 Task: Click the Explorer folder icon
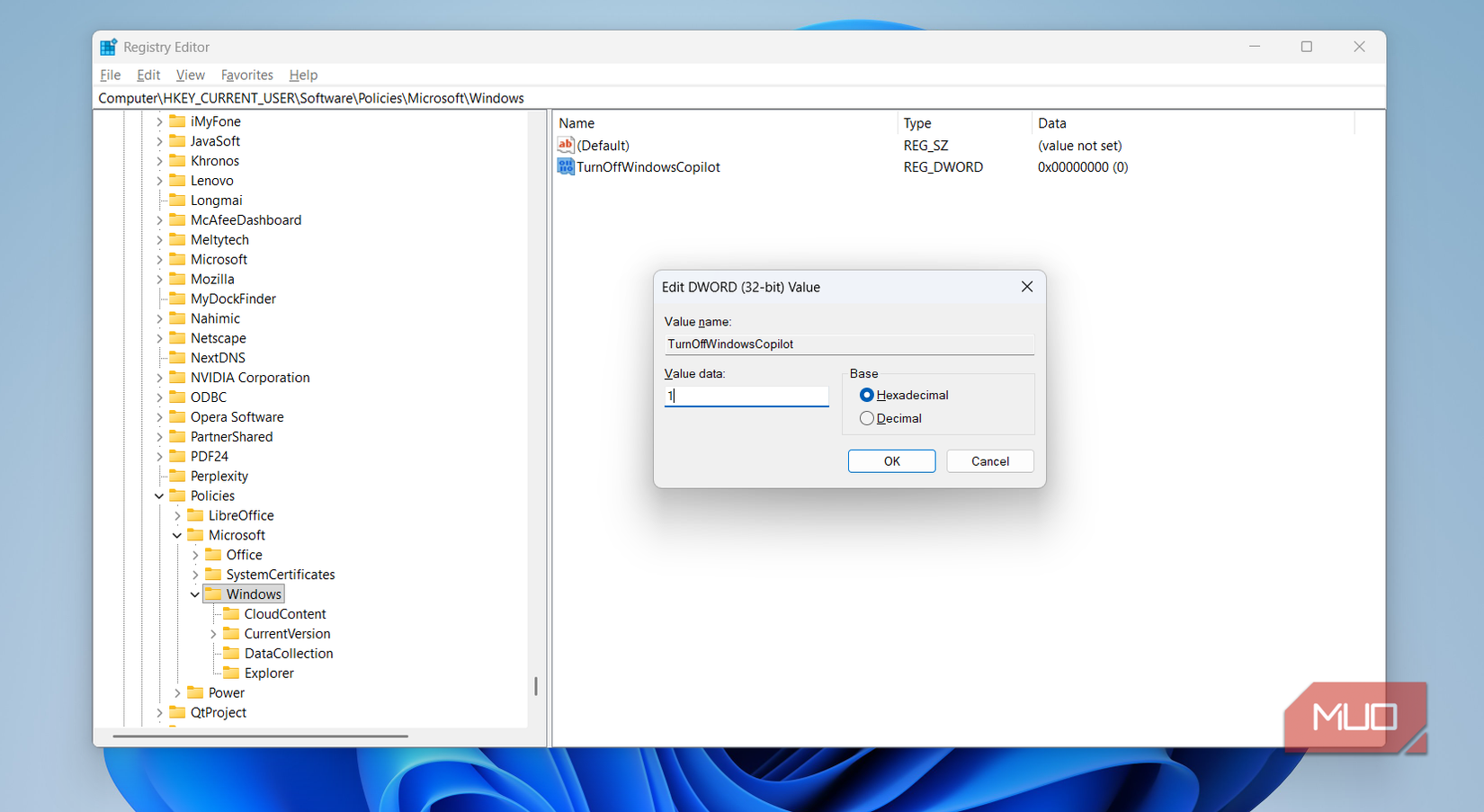click(231, 674)
